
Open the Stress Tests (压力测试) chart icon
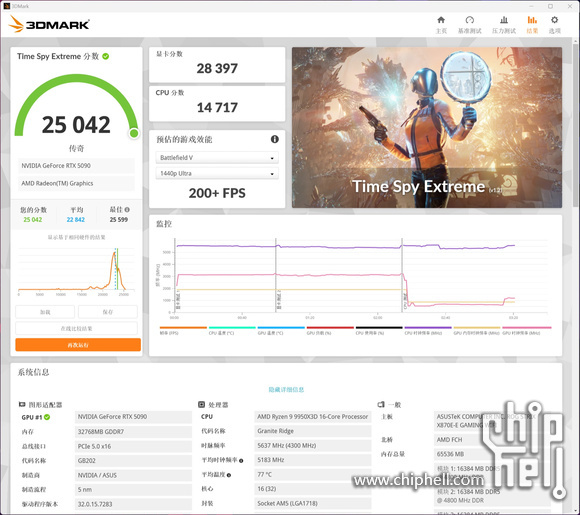[x=504, y=20]
